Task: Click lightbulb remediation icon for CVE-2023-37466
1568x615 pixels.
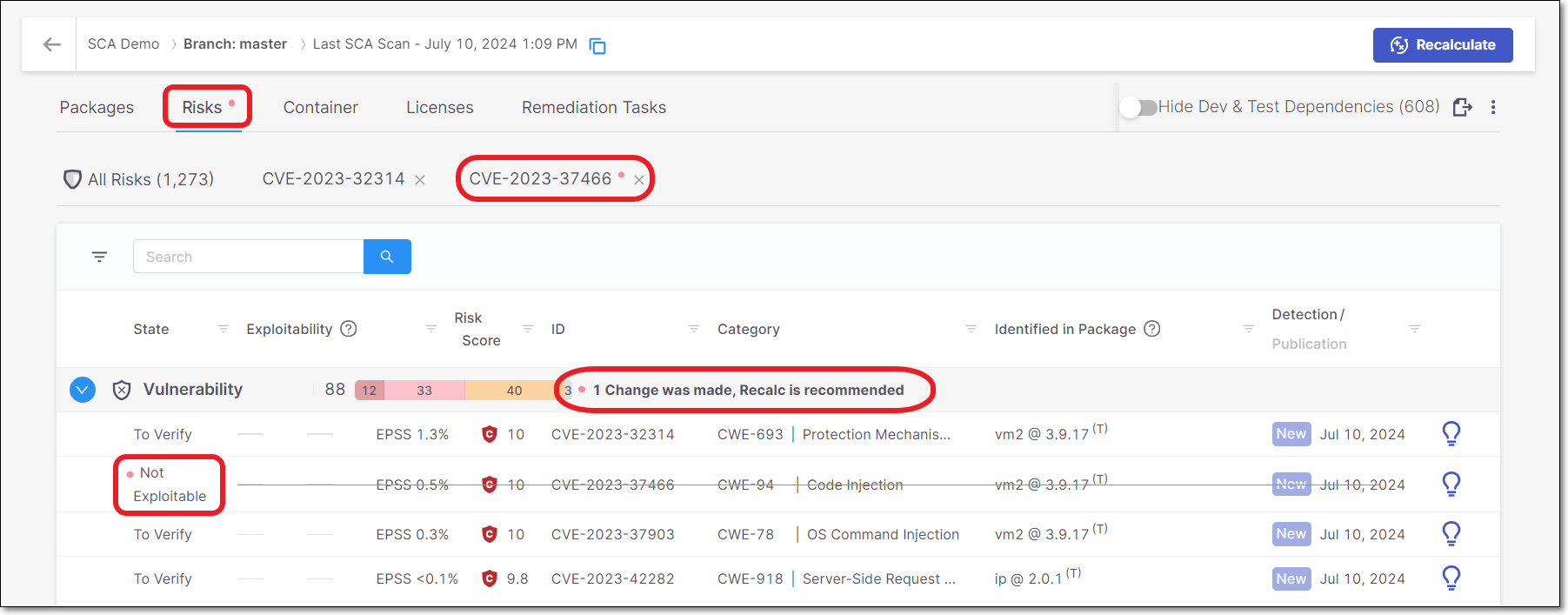Action: tap(1451, 484)
